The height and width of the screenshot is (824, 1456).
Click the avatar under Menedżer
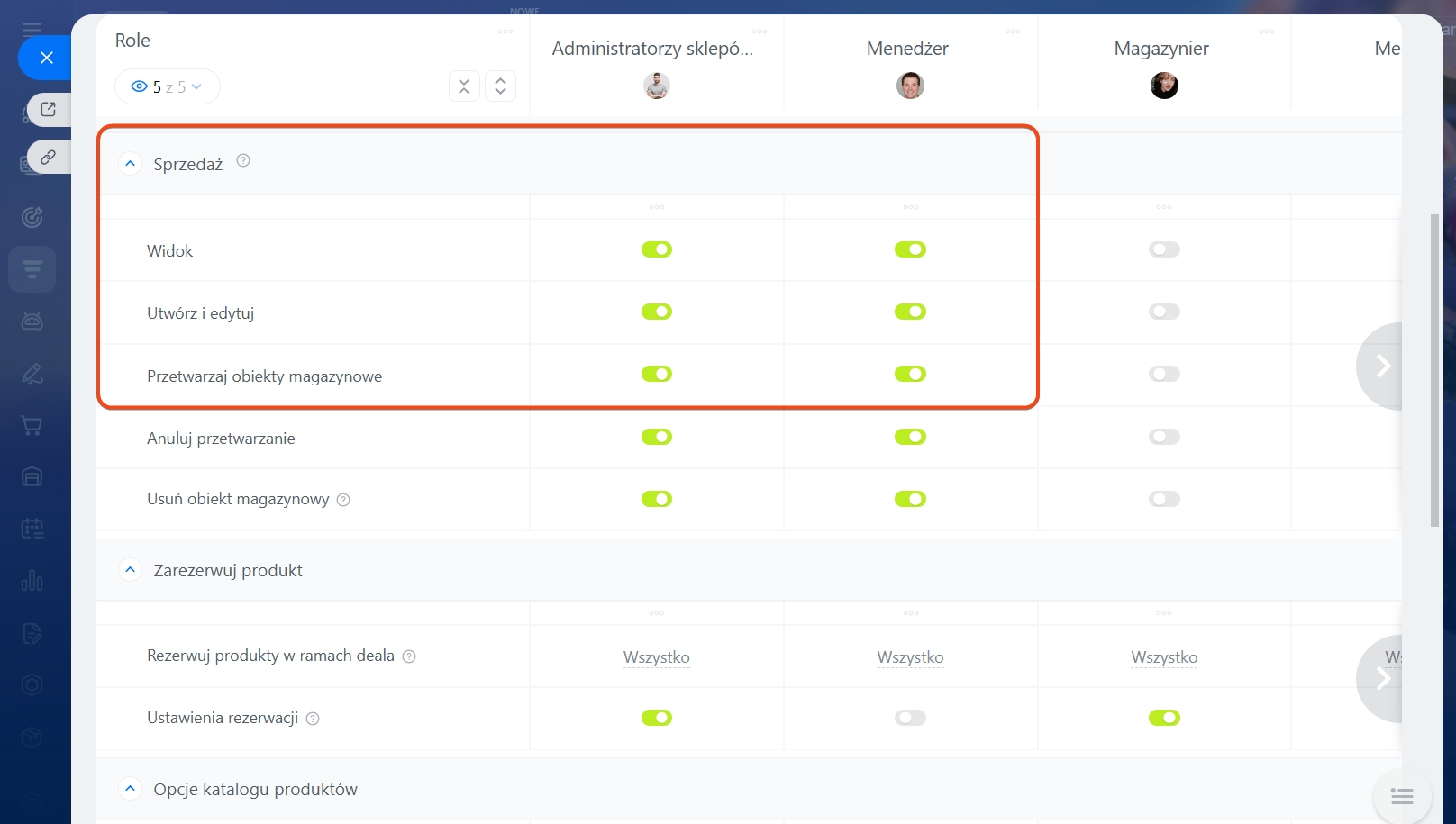click(x=910, y=86)
